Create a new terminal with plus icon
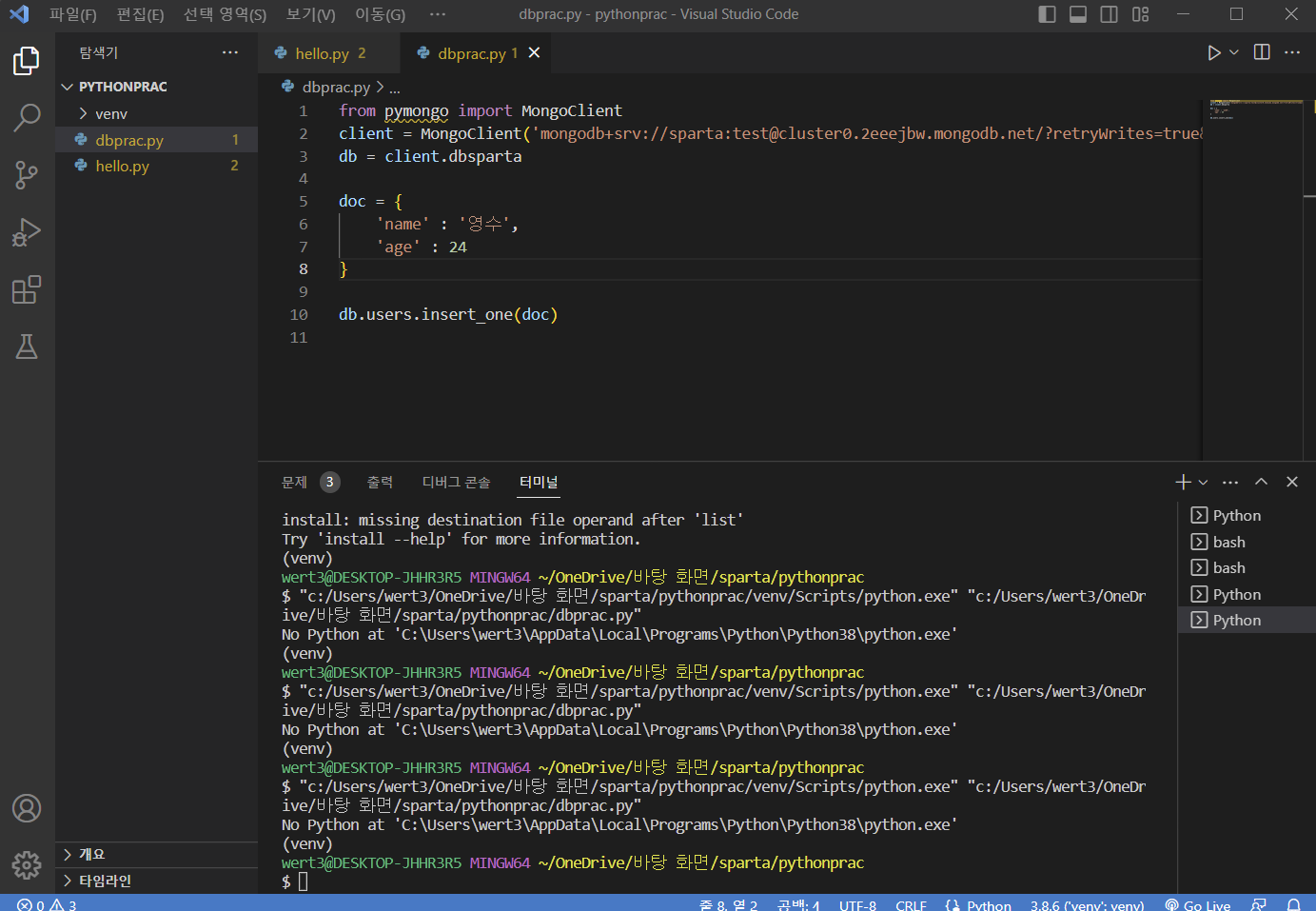 coord(1184,482)
